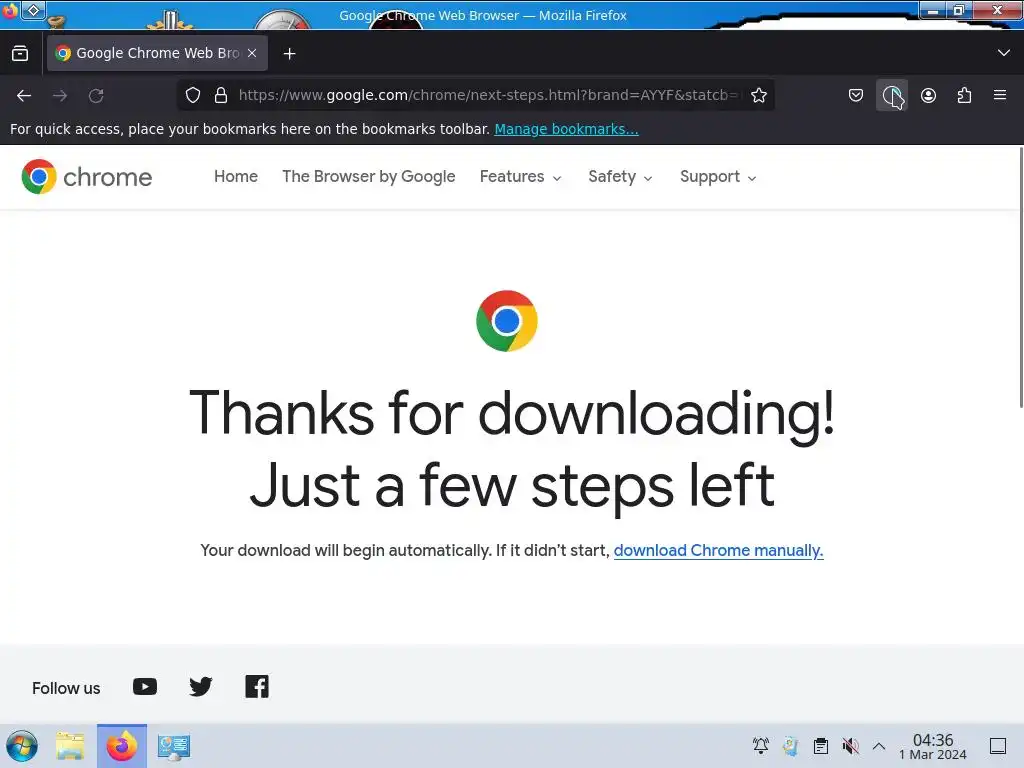Image resolution: width=1024 pixels, height=768 pixels.
Task: Click the taskbar clock showing 04:36
Action: point(933,746)
